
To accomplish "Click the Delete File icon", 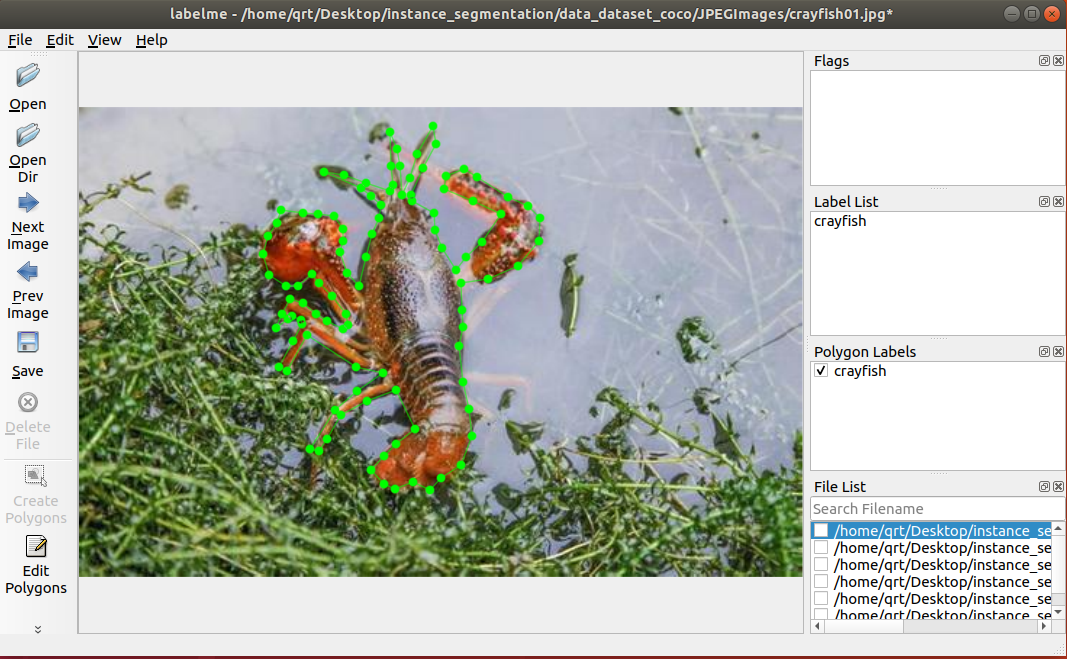I will pyautogui.click(x=28, y=402).
